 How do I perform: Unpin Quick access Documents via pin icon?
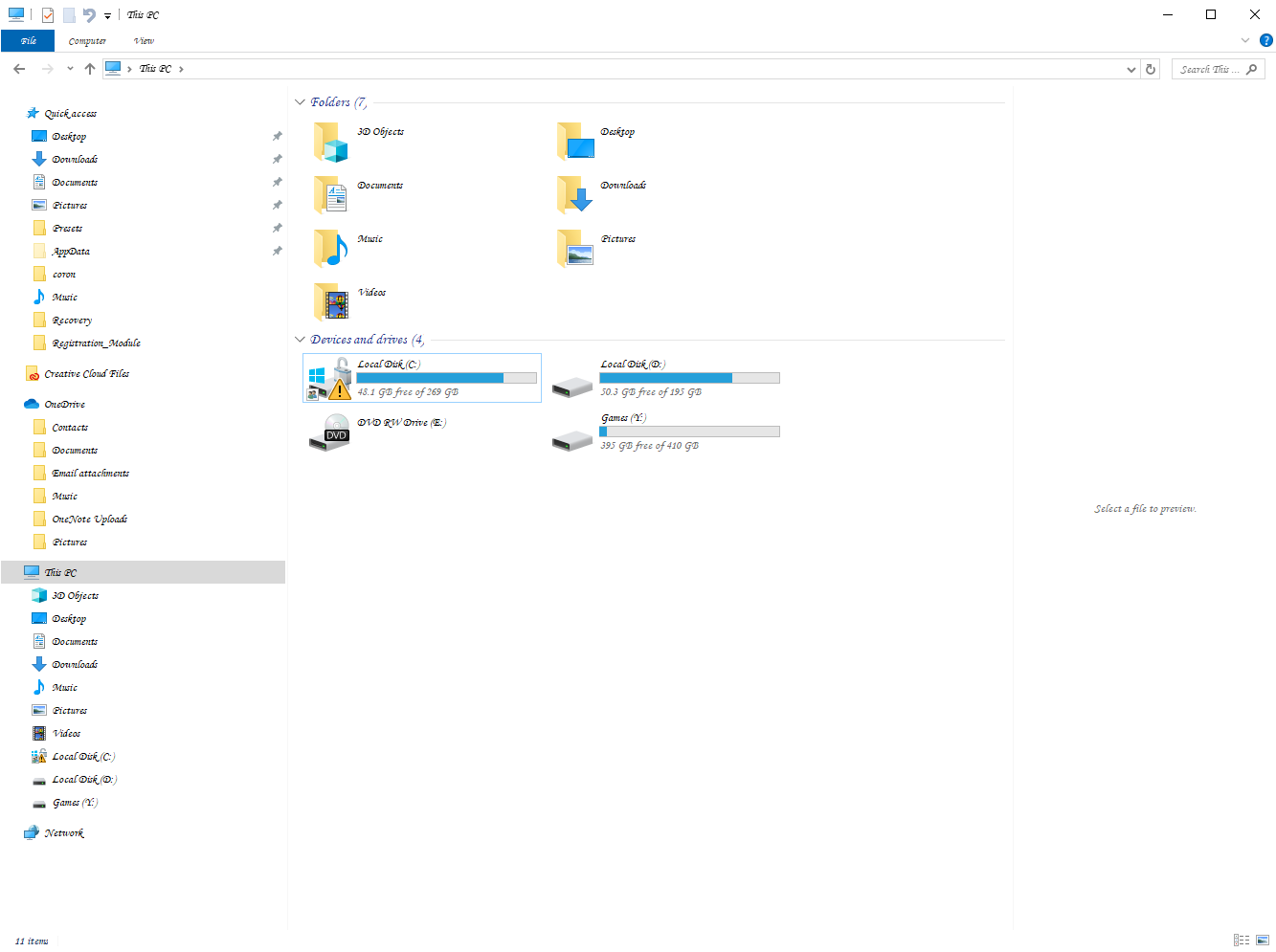click(277, 182)
